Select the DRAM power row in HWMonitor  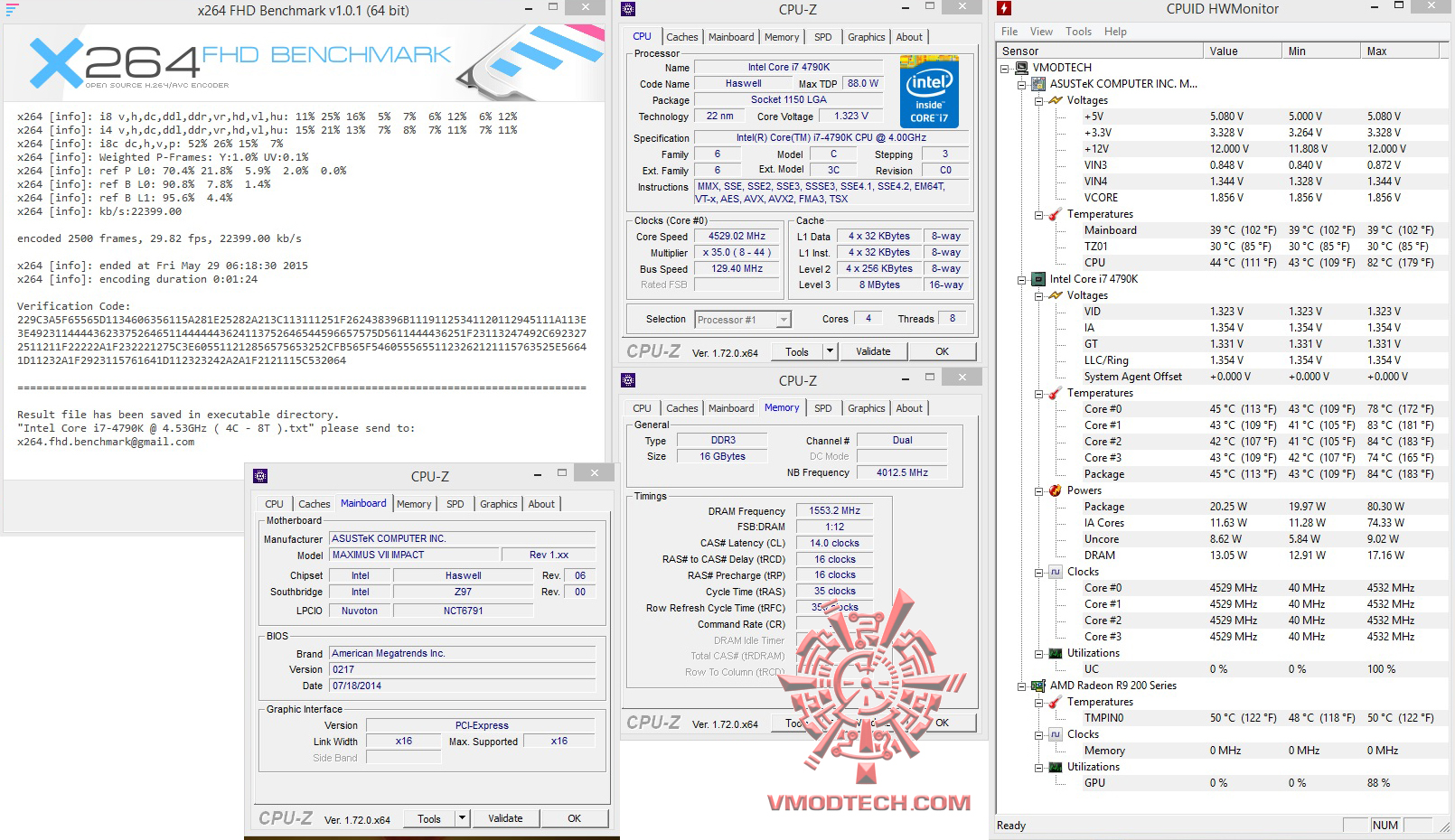coord(1263,555)
